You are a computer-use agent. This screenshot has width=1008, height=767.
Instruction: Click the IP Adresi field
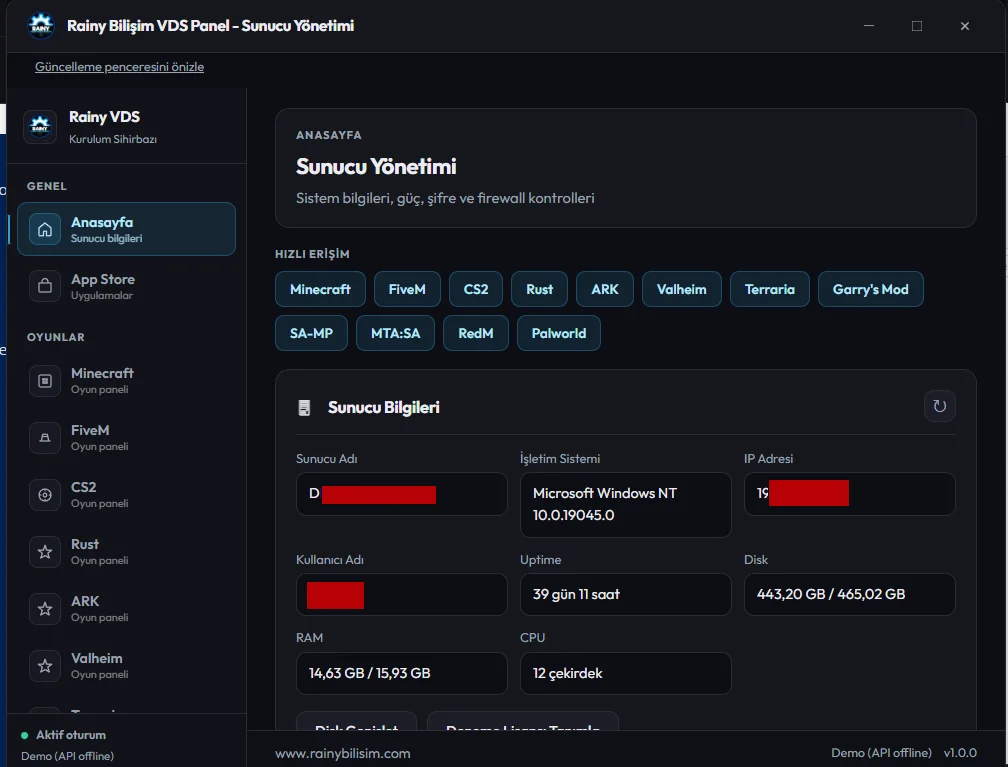tap(849, 494)
